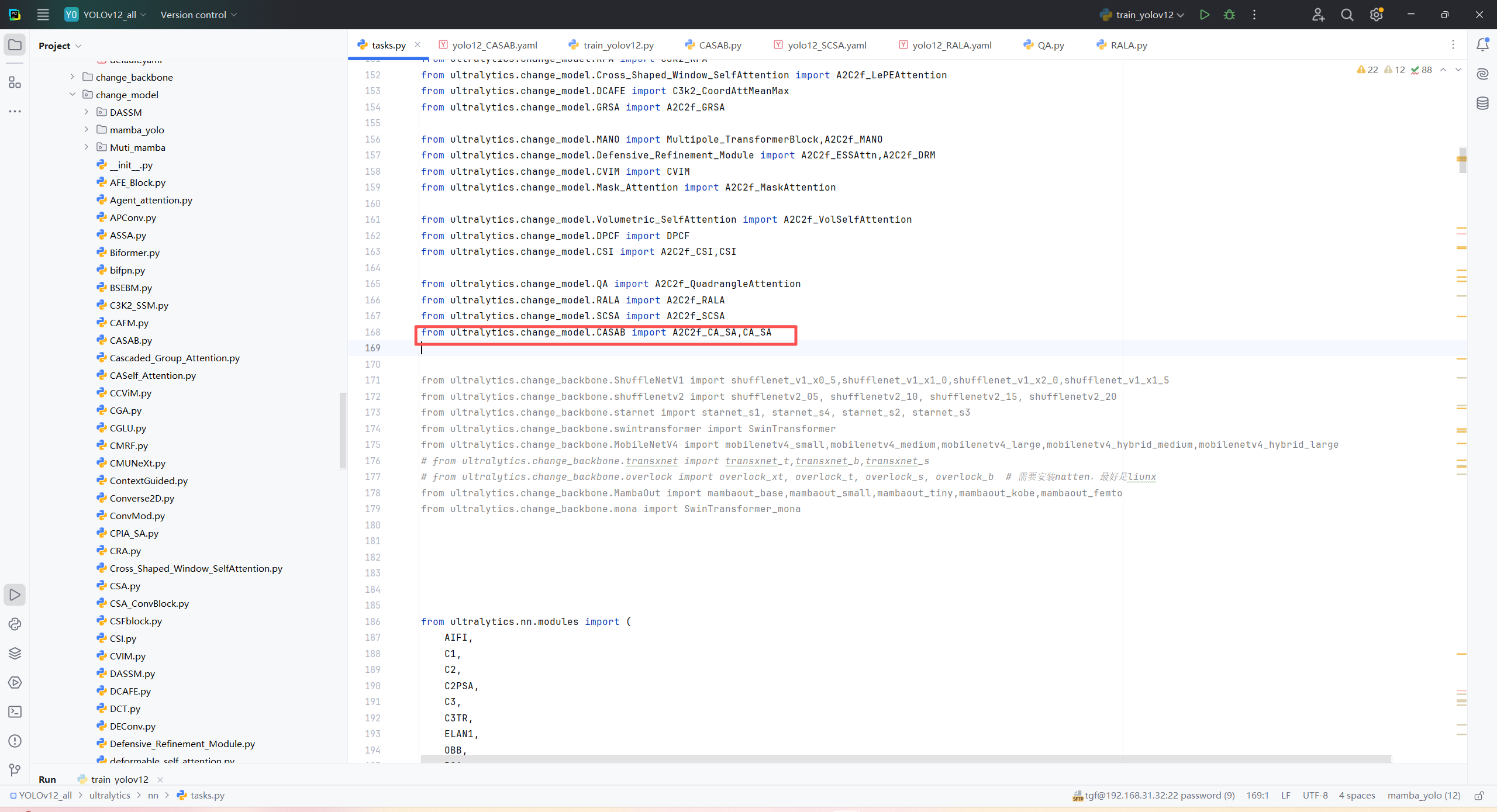Collapse the change_model folder
The width and height of the screenshot is (1497, 812).
[72, 94]
